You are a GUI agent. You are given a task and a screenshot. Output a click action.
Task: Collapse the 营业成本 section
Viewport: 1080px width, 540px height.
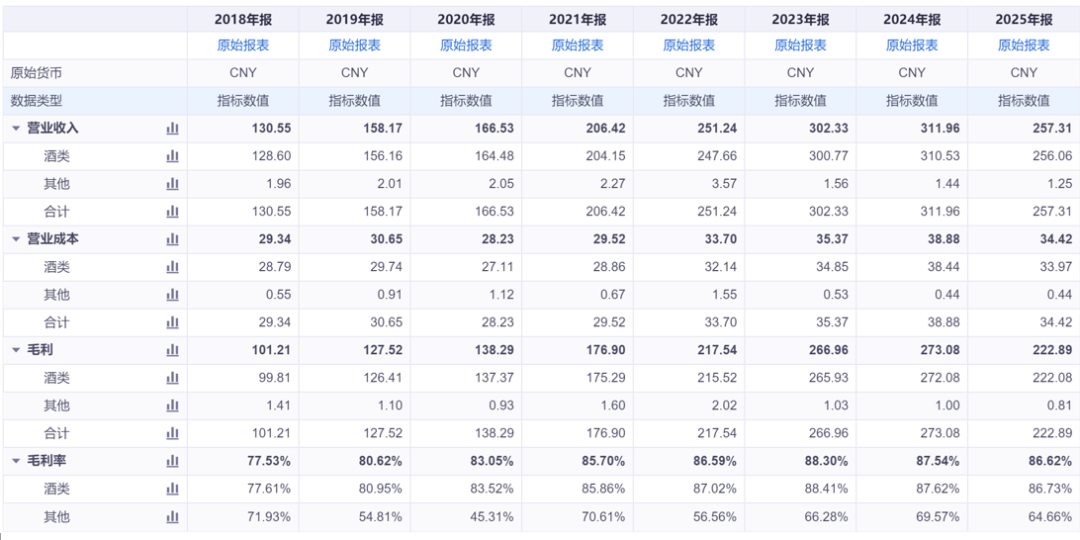tap(16, 239)
